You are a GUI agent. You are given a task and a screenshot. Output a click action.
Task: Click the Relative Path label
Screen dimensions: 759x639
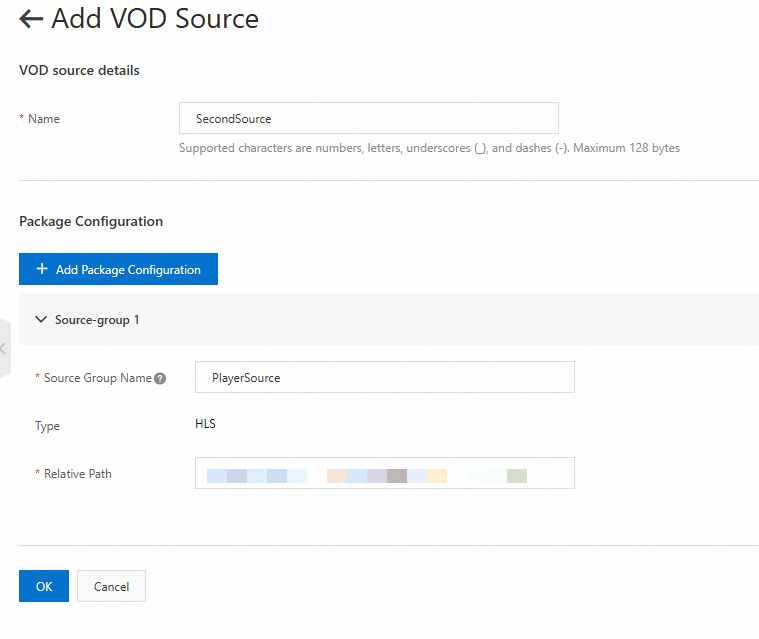[77, 474]
